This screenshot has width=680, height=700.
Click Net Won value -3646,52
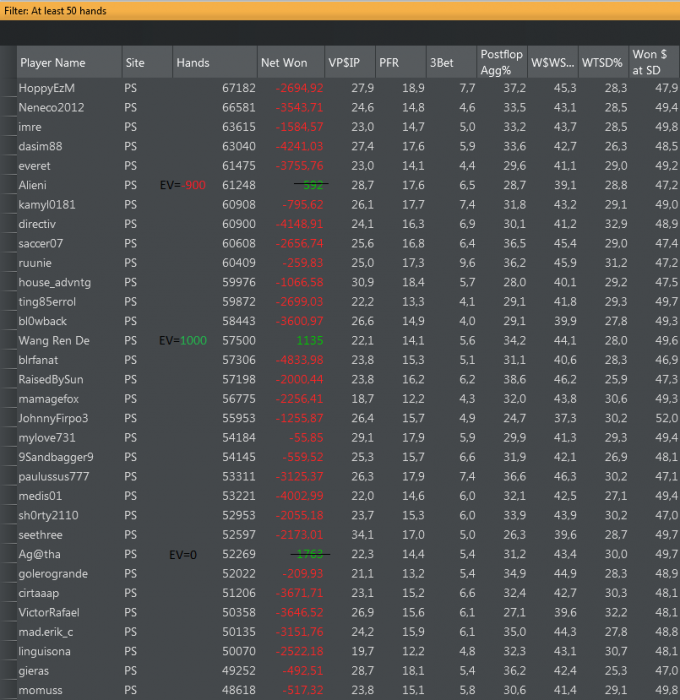[x=299, y=612]
